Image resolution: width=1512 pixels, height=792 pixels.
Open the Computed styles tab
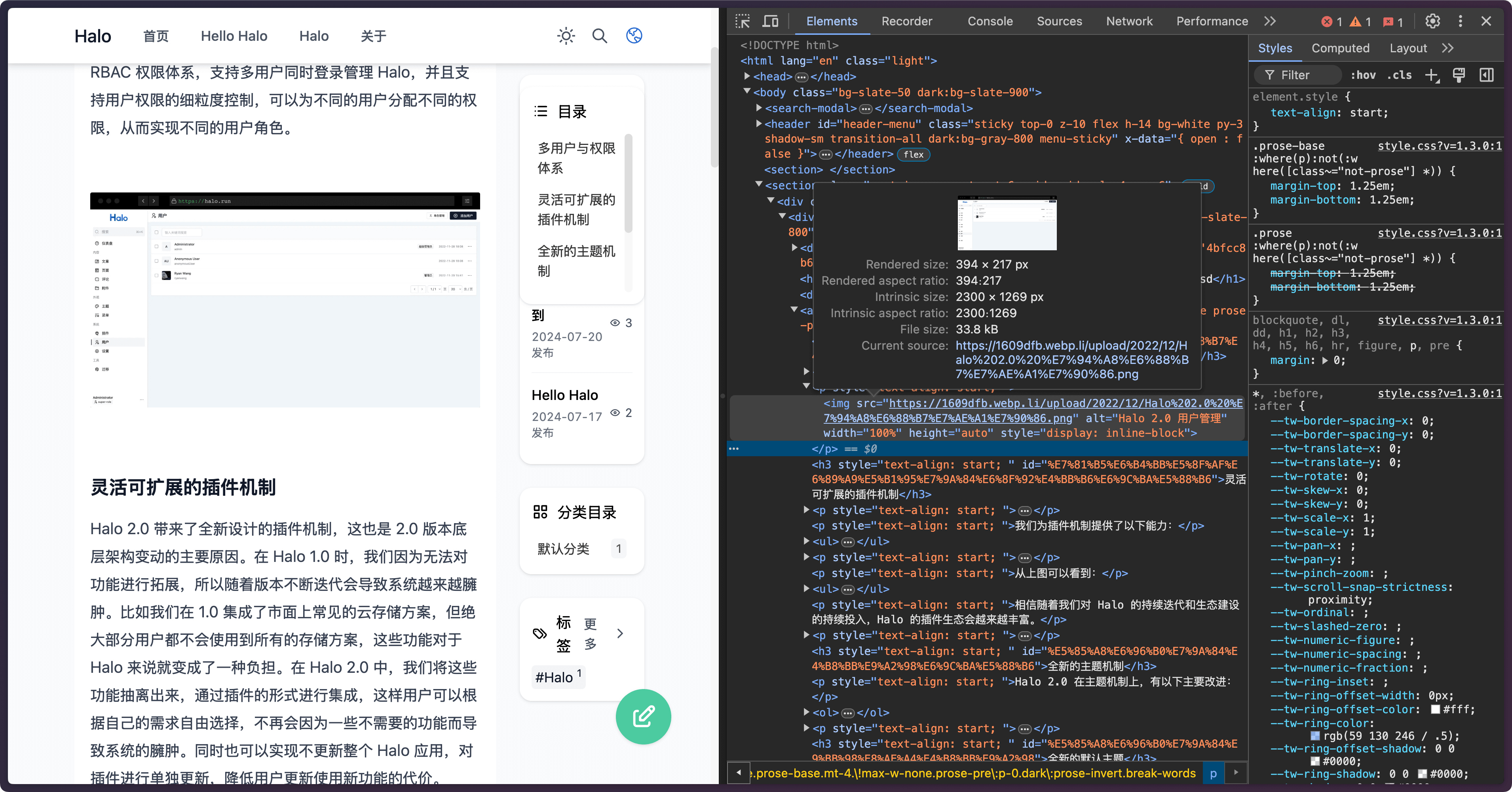click(x=1340, y=48)
